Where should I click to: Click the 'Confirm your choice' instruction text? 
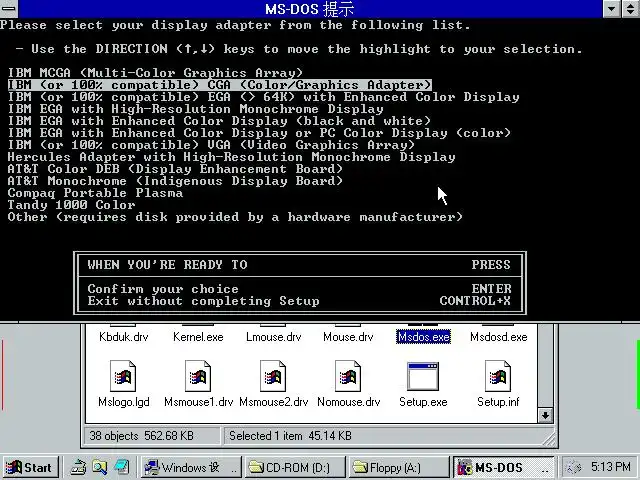(163, 289)
